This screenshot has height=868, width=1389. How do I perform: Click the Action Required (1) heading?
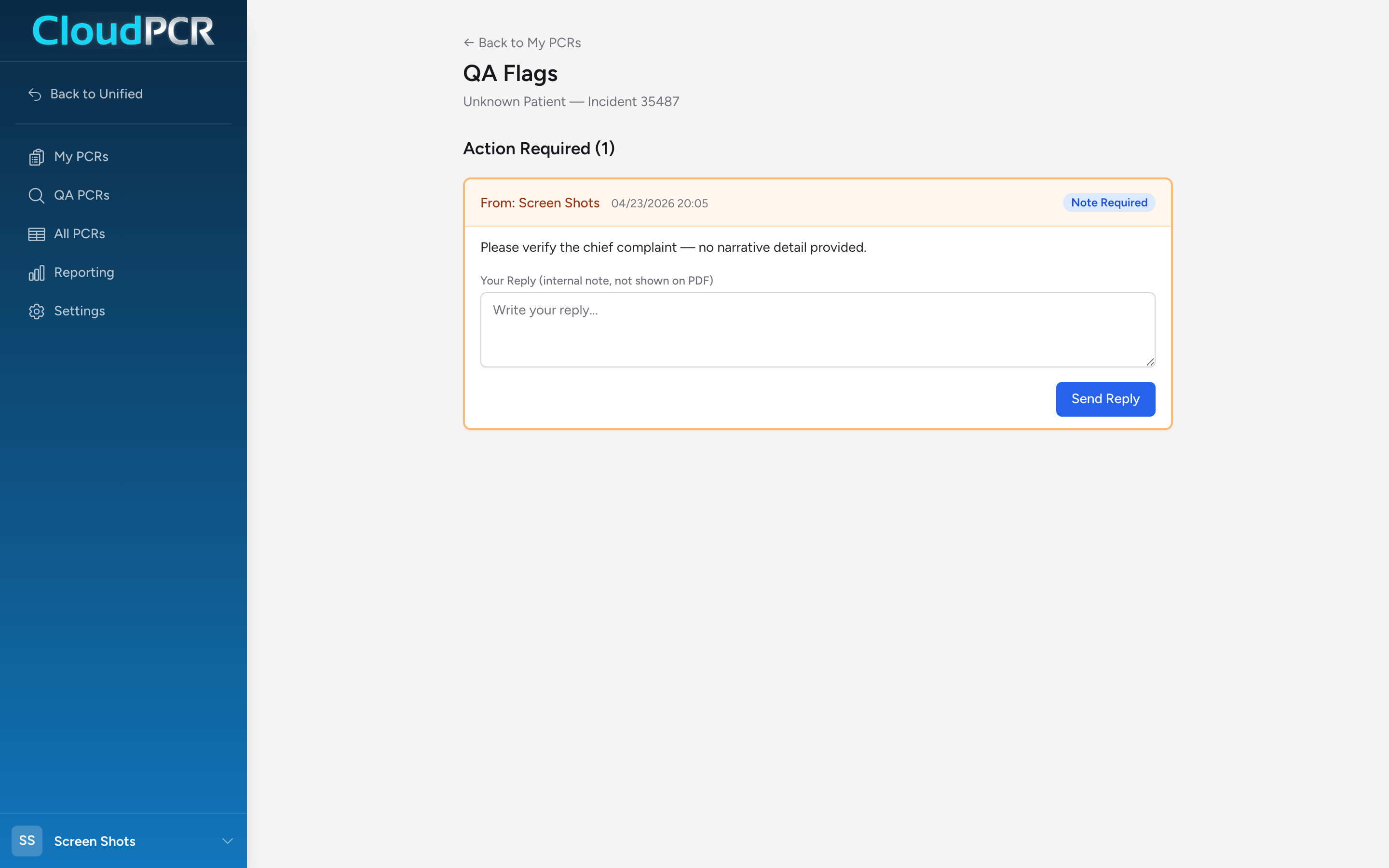pyautogui.click(x=538, y=149)
